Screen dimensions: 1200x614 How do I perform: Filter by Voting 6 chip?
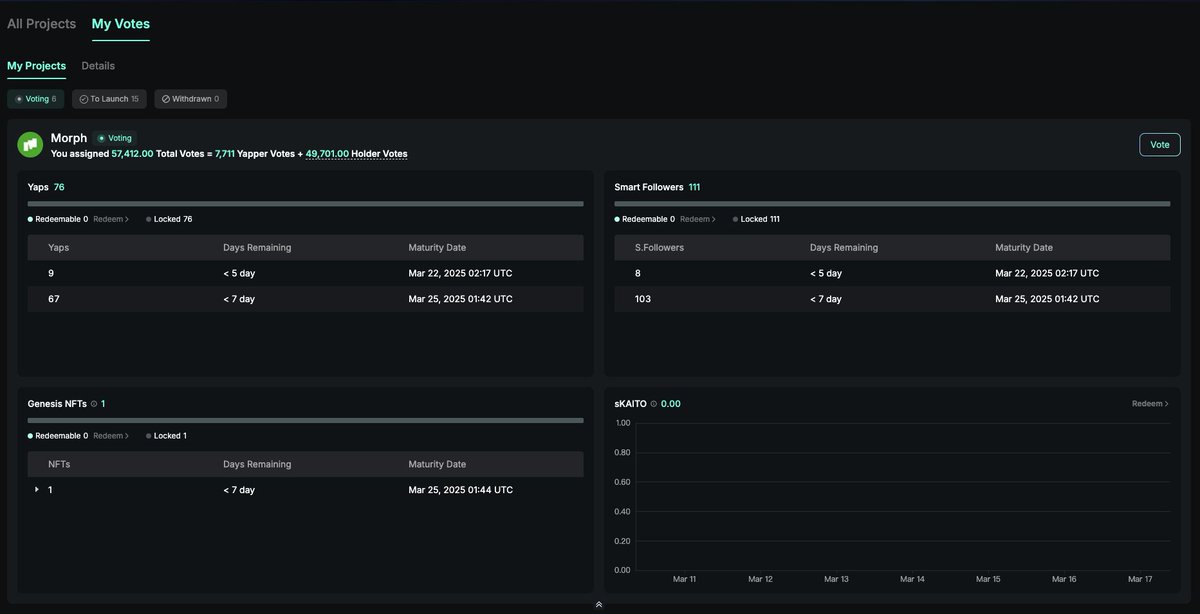pyautogui.click(x=36, y=99)
